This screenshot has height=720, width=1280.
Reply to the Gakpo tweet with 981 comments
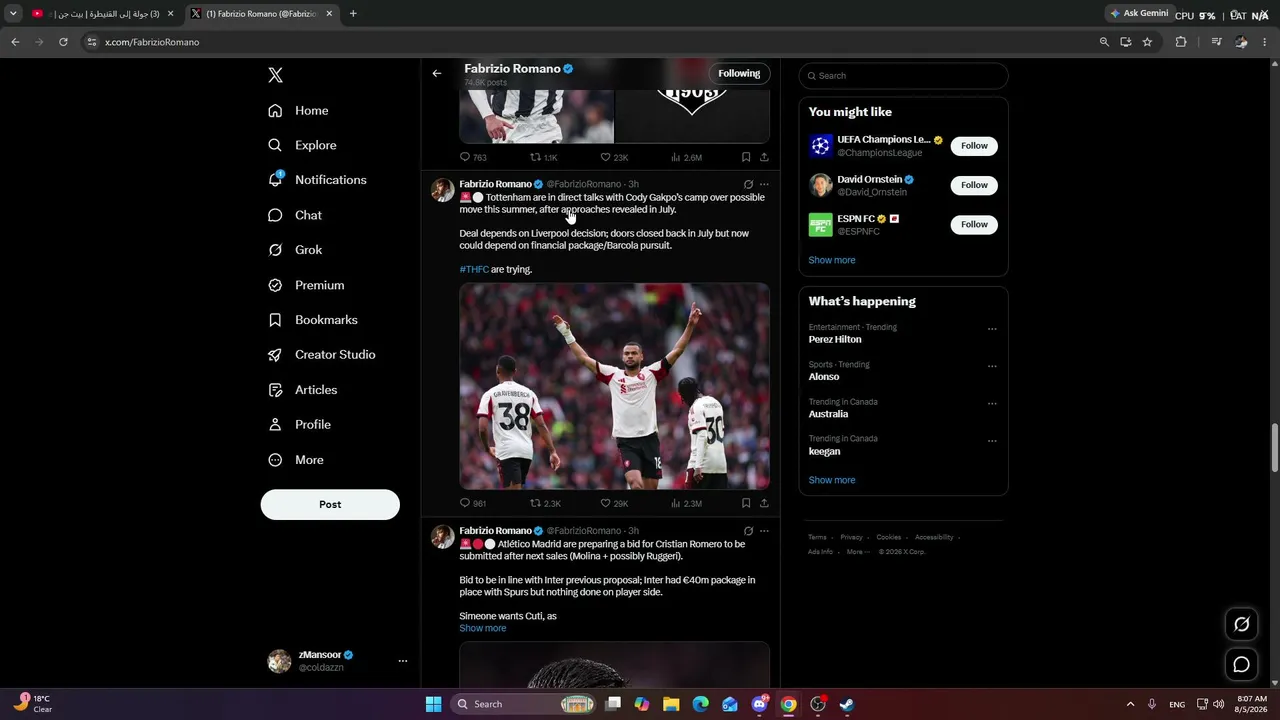pos(473,503)
